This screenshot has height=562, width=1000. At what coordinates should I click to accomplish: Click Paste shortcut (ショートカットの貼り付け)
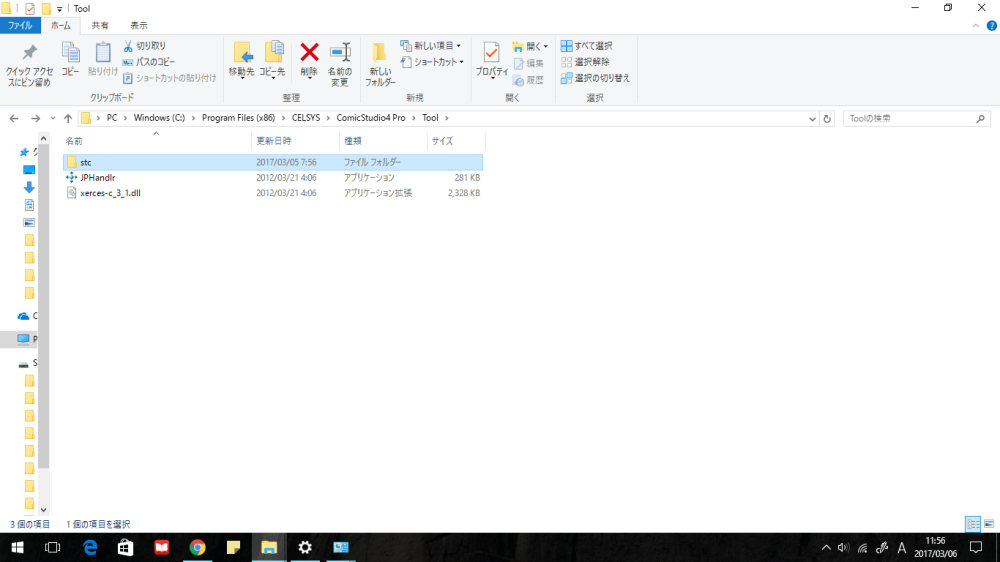[x=169, y=78]
